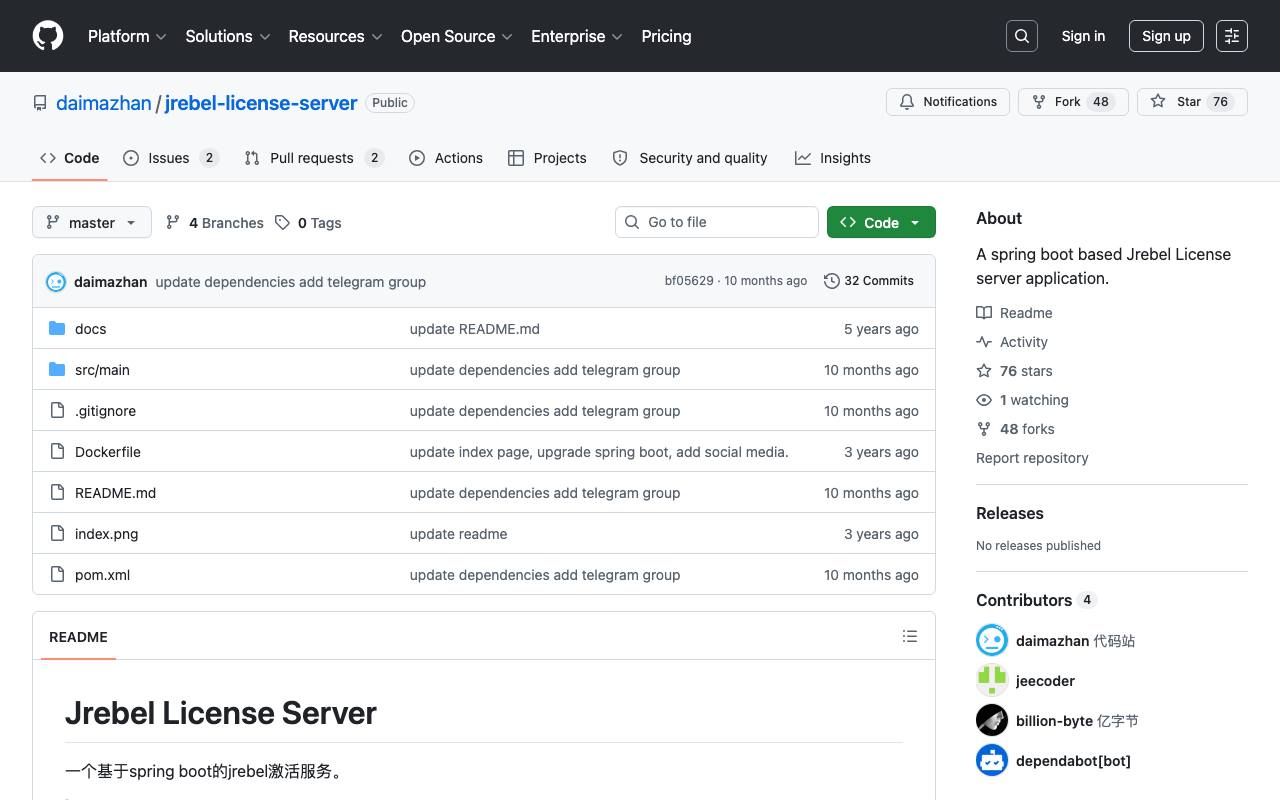Expand the Platform menu
This screenshot has width=1280, height=800.
[x=127, y=36]
